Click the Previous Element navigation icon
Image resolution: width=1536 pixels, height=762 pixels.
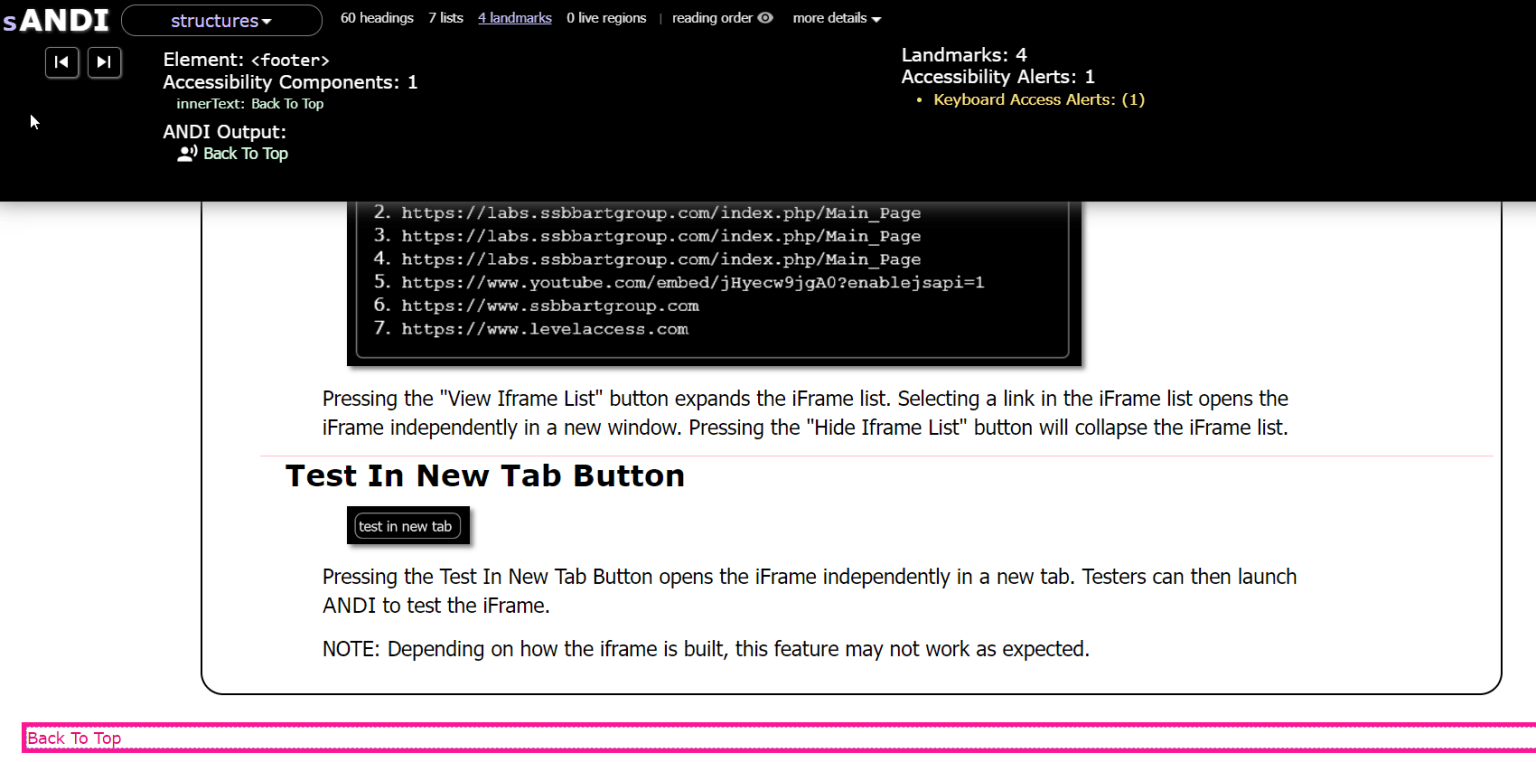(61, 62)
